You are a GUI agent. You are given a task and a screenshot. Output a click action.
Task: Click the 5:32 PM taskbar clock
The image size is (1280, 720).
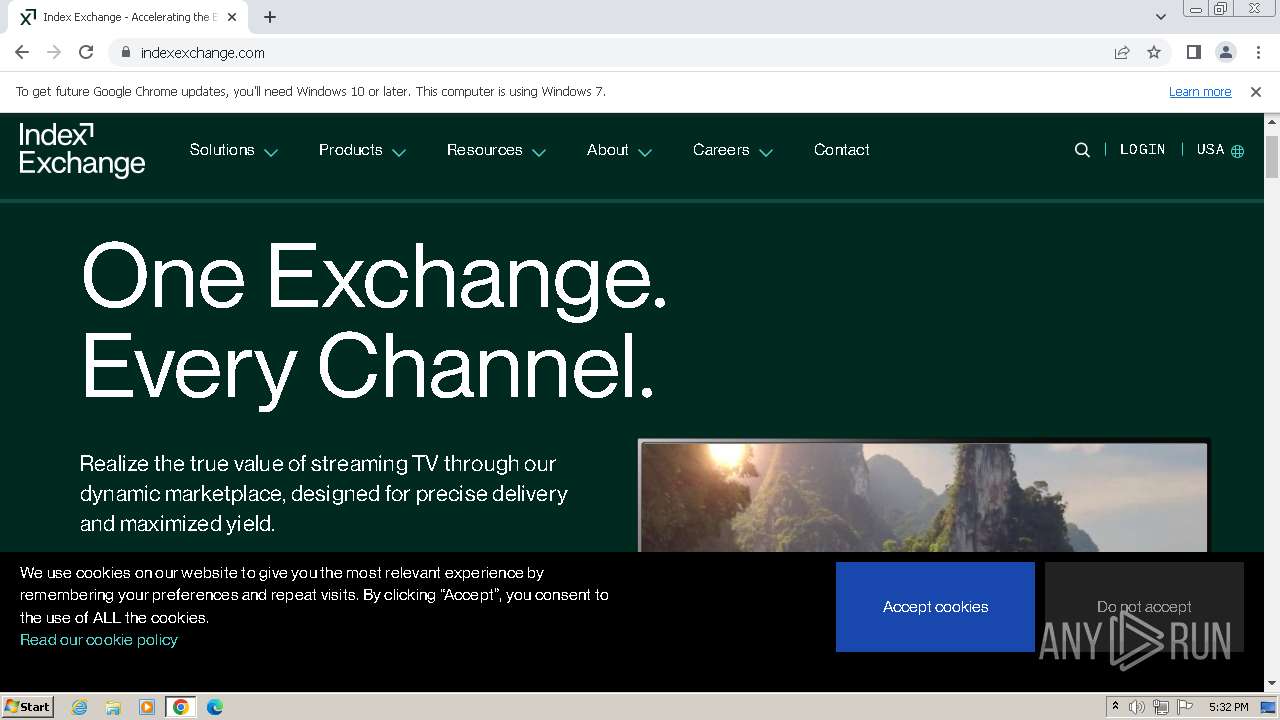(x=1228, y=707)
